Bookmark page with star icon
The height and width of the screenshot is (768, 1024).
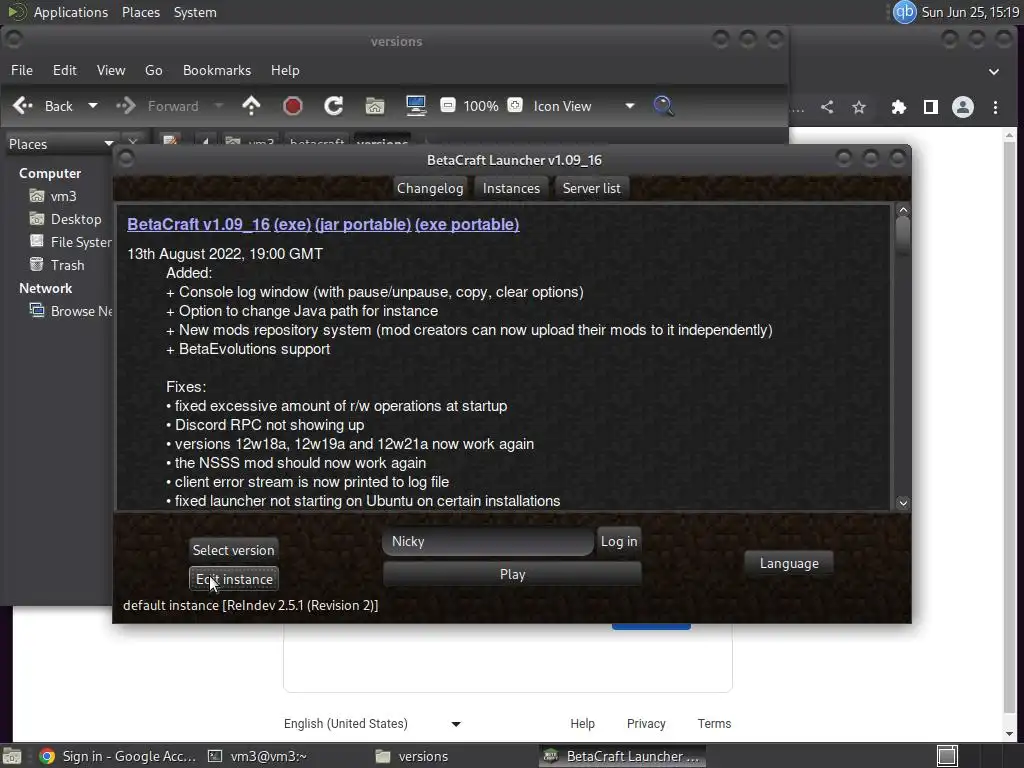(x=859, y=107)
